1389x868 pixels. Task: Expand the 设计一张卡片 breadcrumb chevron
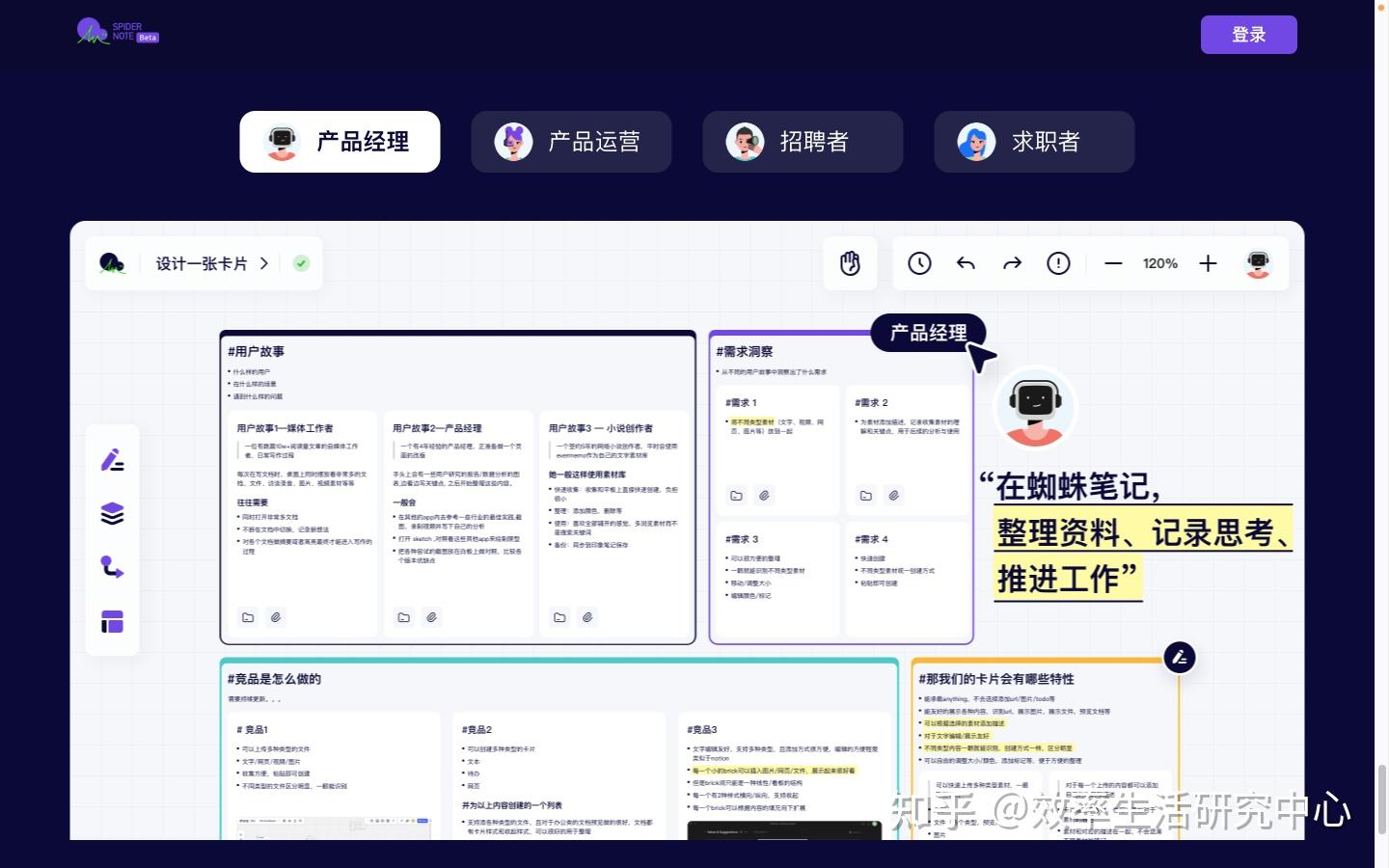pyautogui.click(x=264, y=262)
